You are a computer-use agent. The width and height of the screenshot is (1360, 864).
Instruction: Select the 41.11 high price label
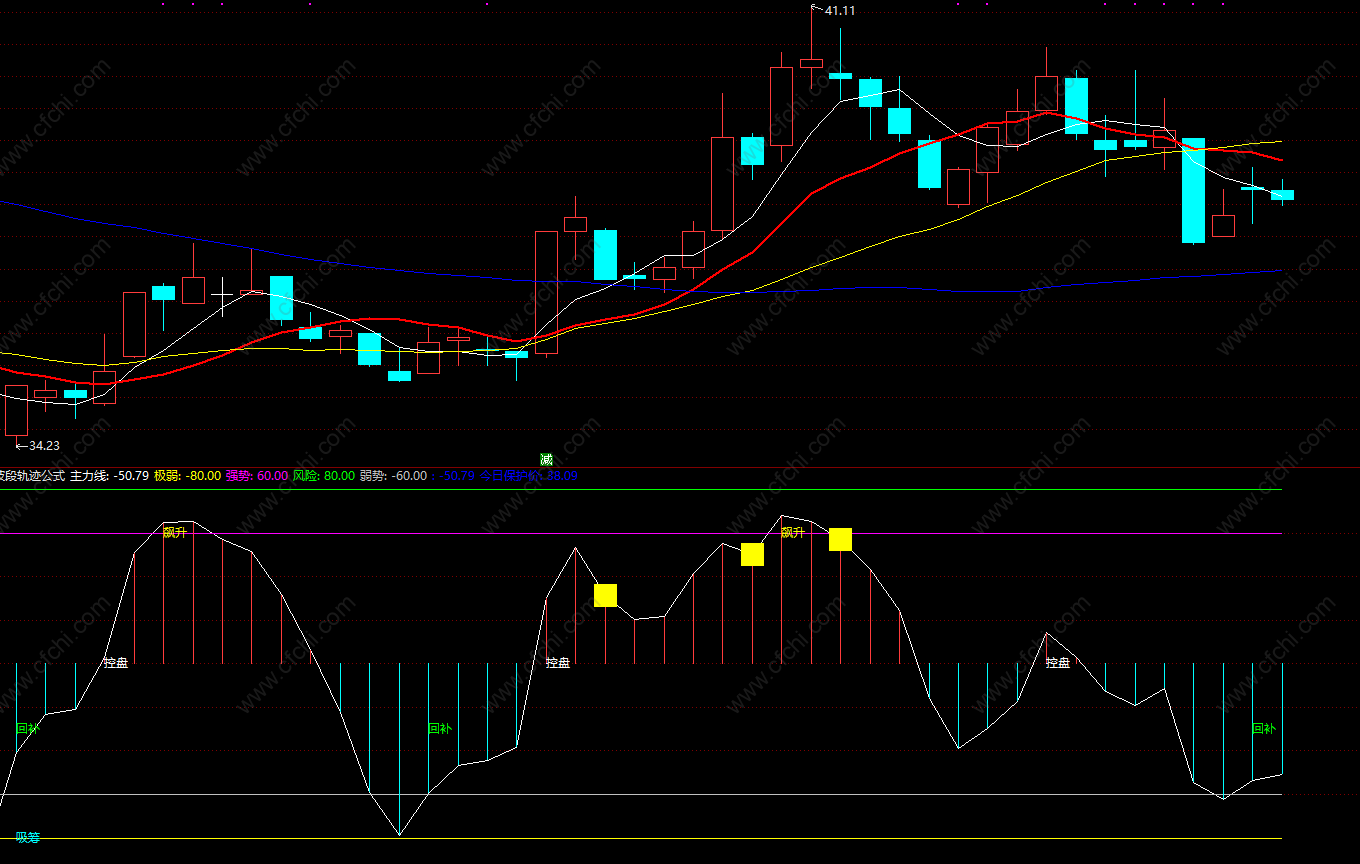[x=840, y=11]
